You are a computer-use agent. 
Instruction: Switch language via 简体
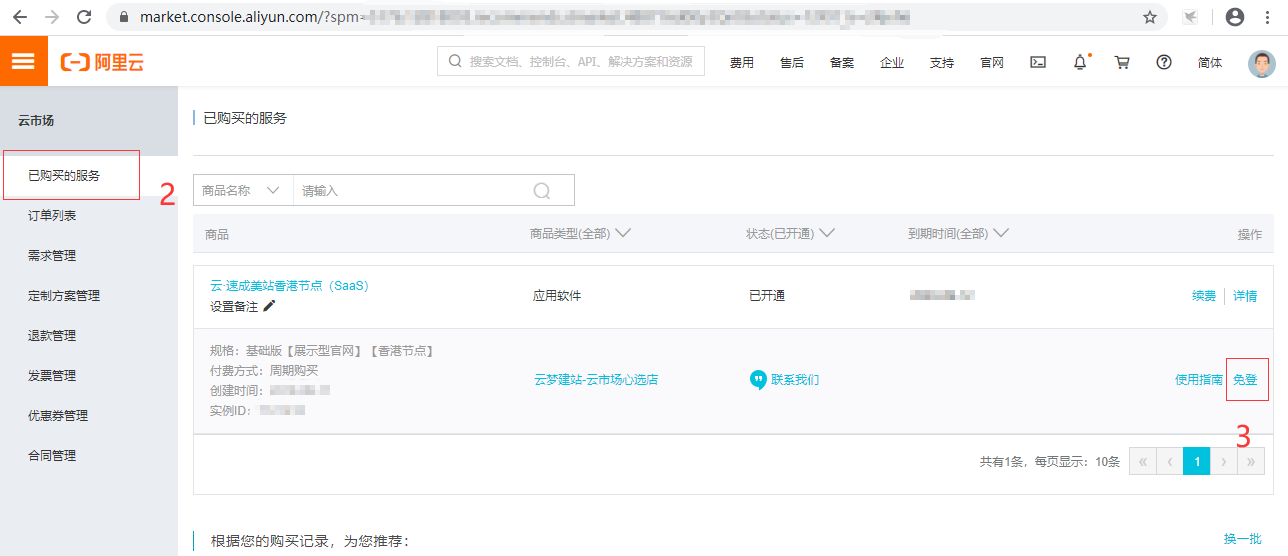[x=1210, y=62]
